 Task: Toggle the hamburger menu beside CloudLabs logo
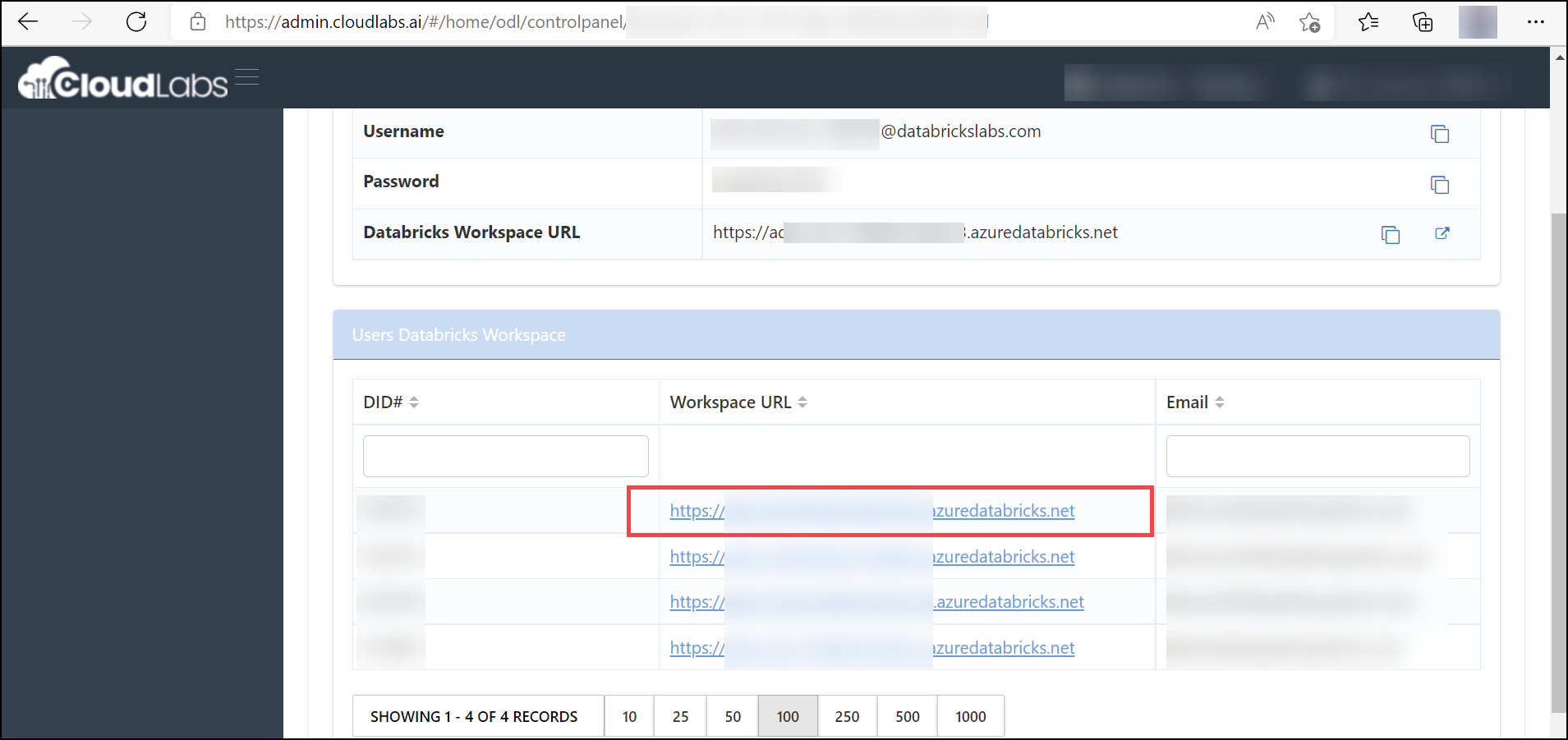246,77
